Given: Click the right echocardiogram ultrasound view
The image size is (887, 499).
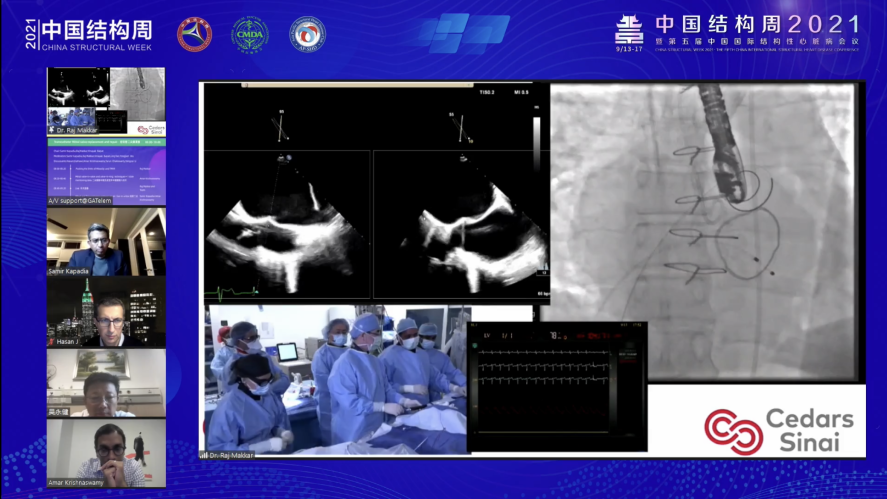Looking at the screenshot, I should tap(460, 224).
